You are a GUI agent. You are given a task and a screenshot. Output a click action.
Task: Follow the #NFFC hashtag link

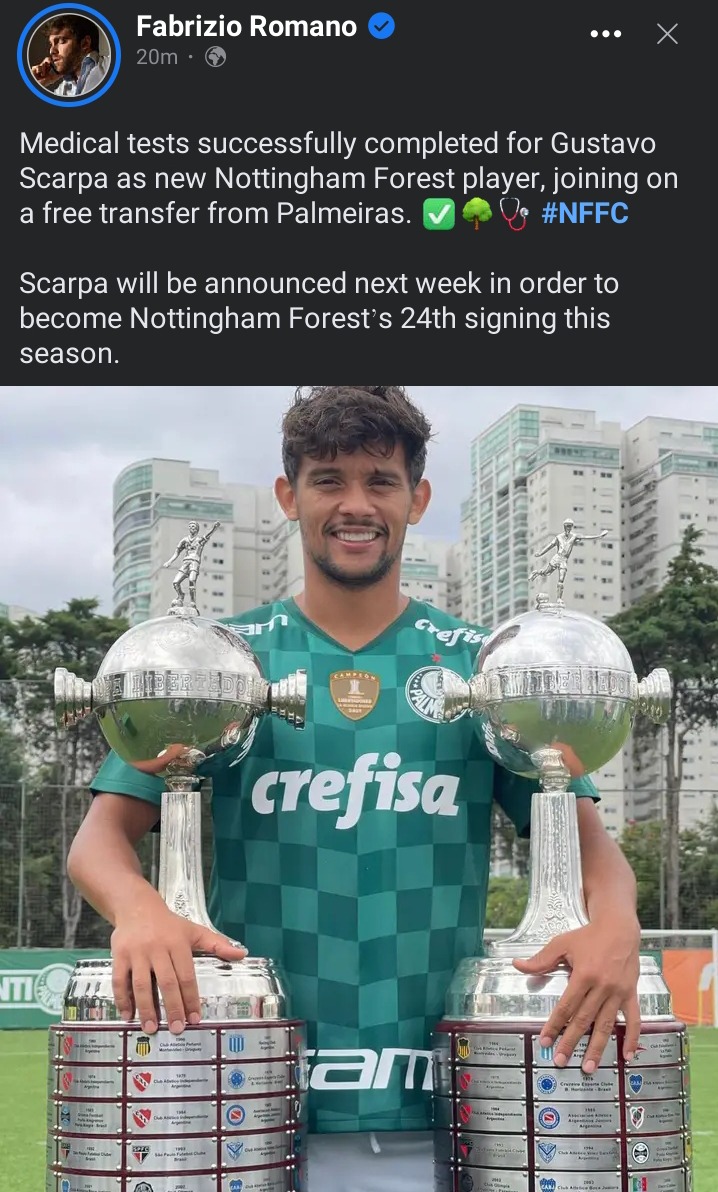coord(585,214)
